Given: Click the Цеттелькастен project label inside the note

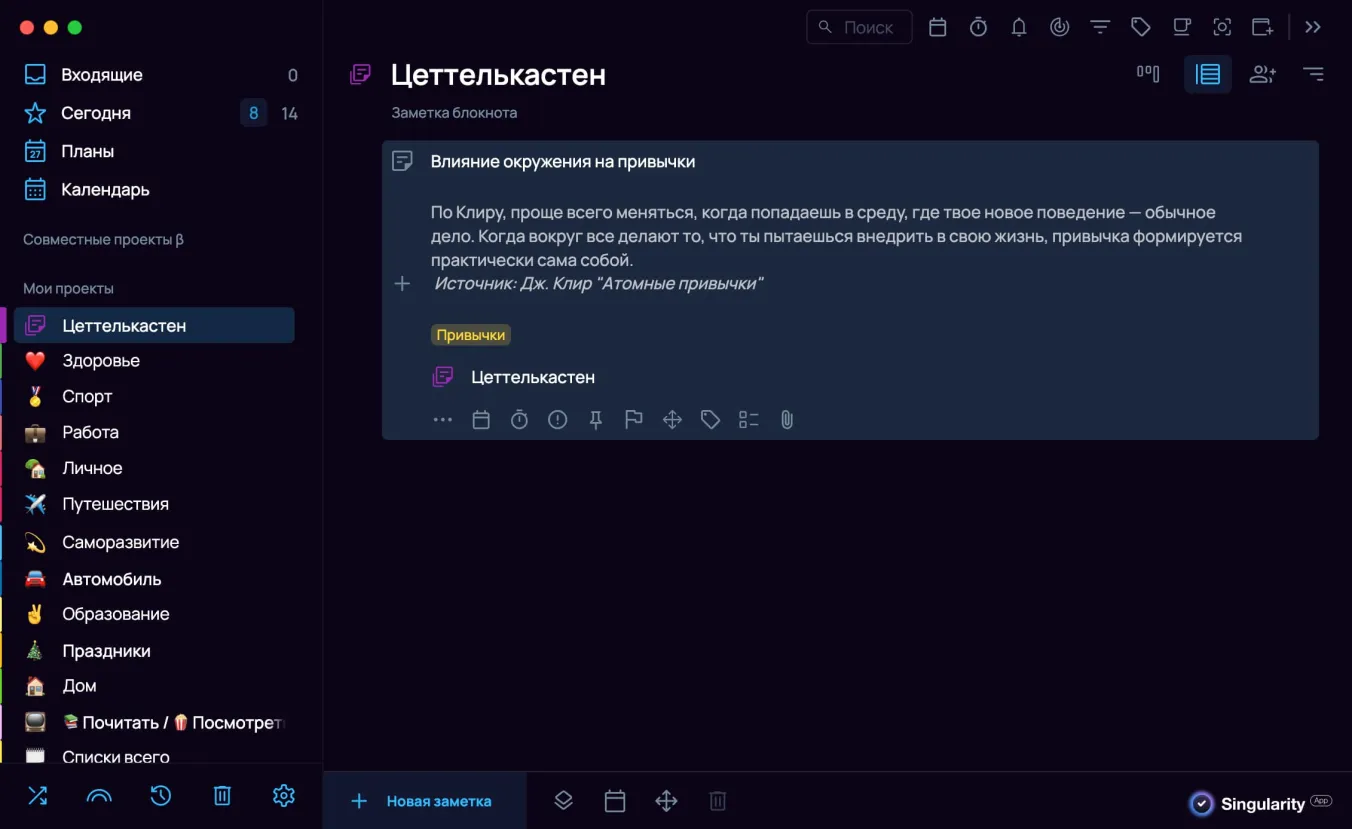Looking at the screenshot, I should click(x=533, y=377).
